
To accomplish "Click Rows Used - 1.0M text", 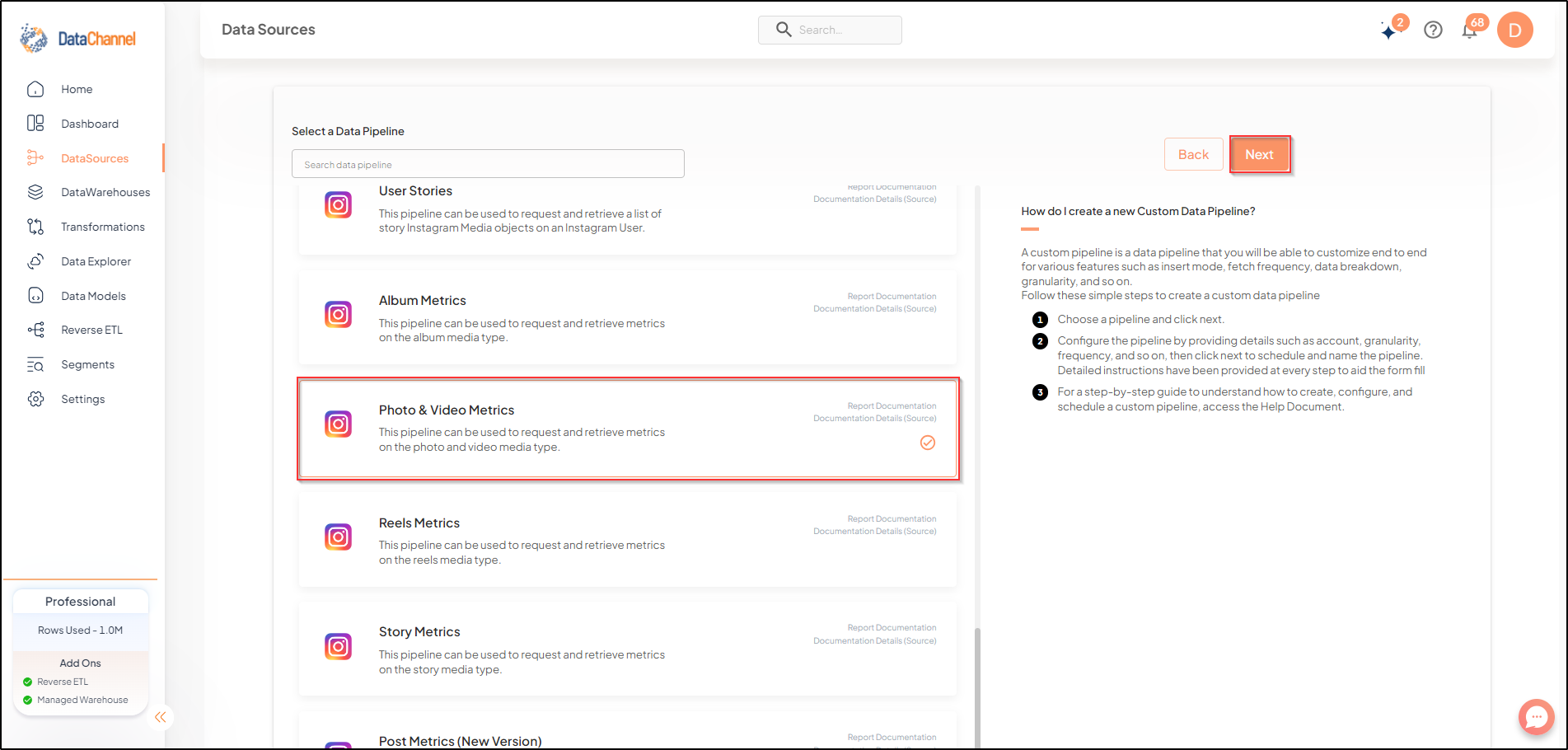I will tap(81, 630).
